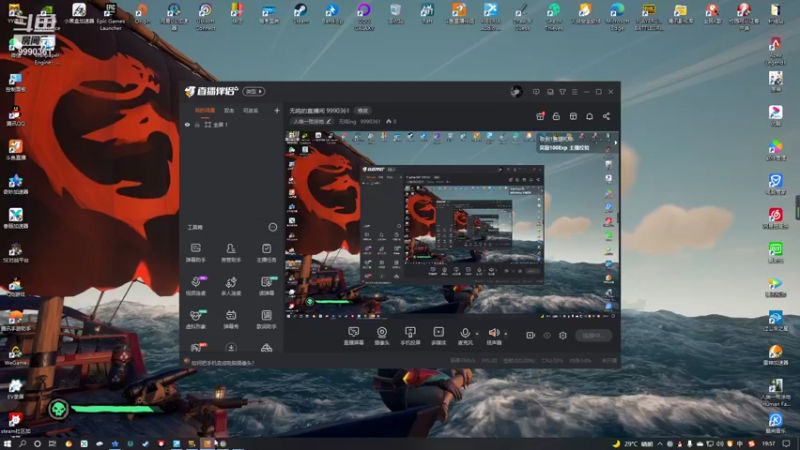The height and width of the screenshot is (450, 800).
Task: Collapse the 工具箱 toolbox section
Action: point(272,227)
